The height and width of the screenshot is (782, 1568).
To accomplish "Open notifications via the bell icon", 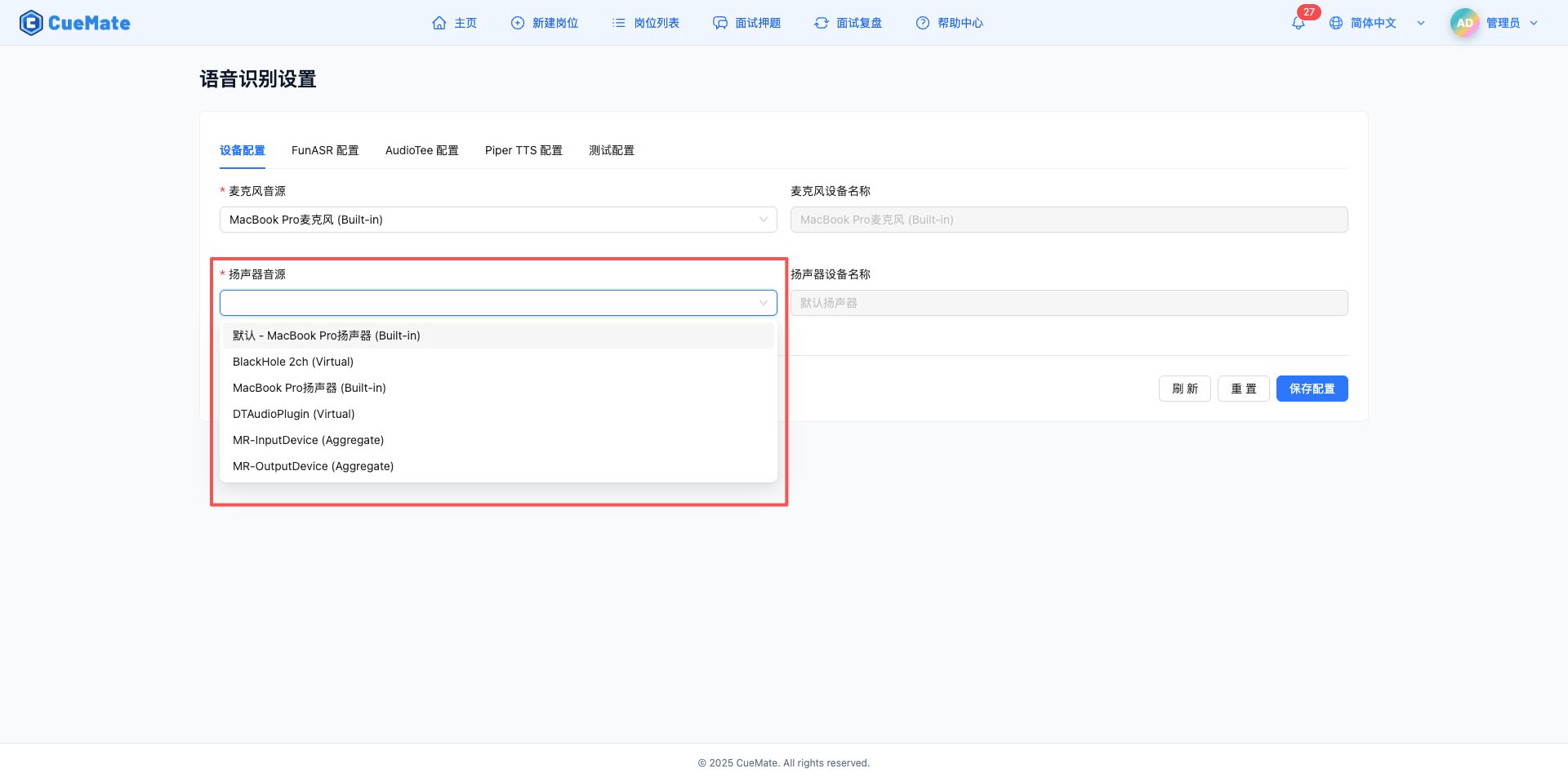I will 1298,23.
